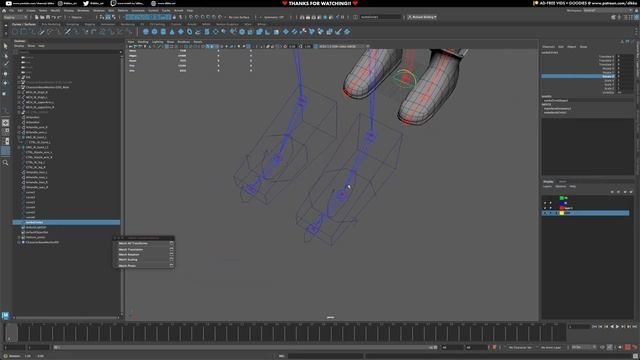This screenshot has height=360, width=640.
Task: Toggle playback P of the blue layer
Action: pyautogui.click(x=551, y=203)
